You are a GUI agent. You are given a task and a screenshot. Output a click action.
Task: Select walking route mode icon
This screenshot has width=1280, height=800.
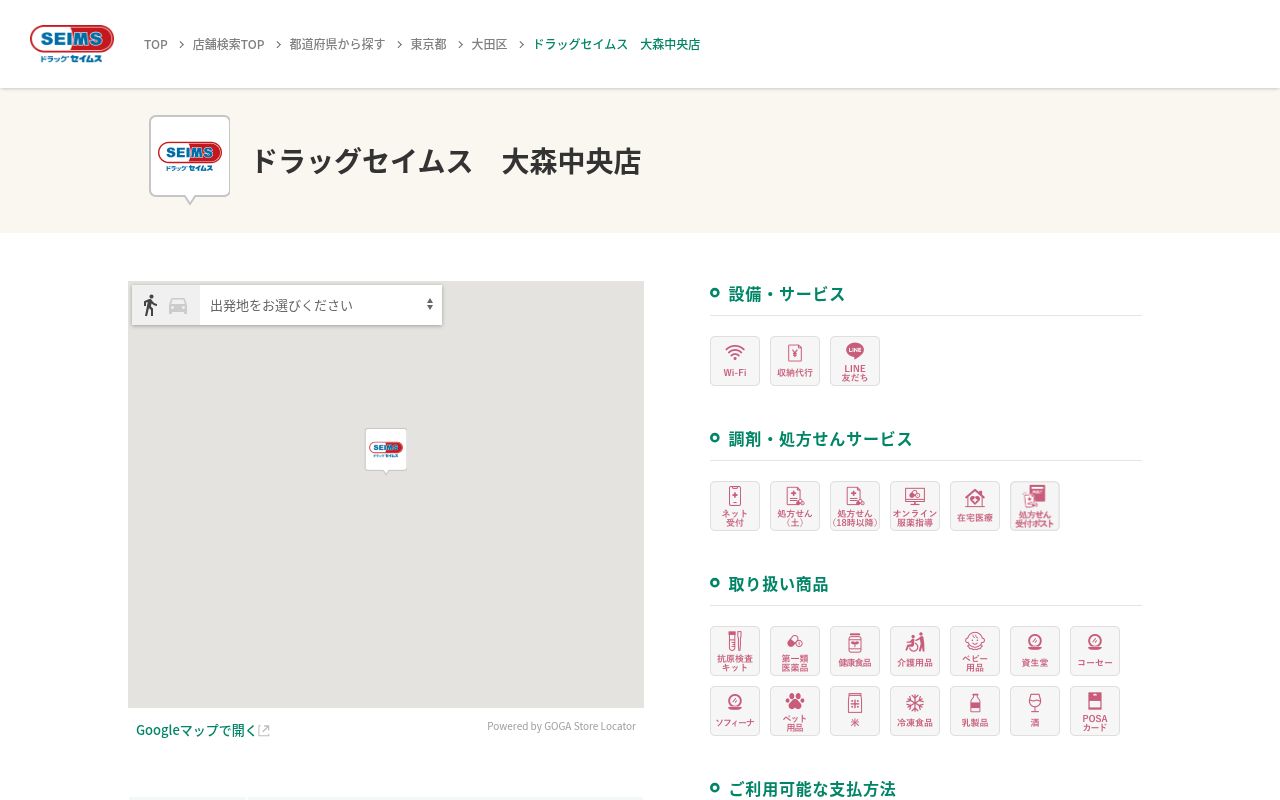pos(150,305)
